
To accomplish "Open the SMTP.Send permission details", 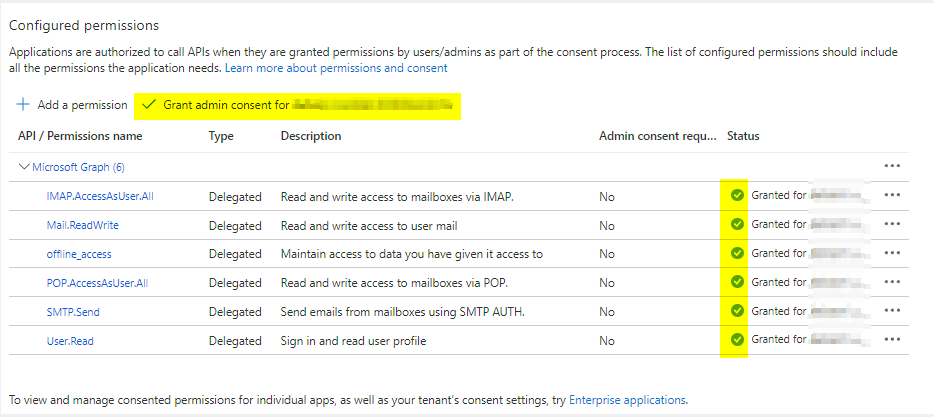I will [73, 313].
